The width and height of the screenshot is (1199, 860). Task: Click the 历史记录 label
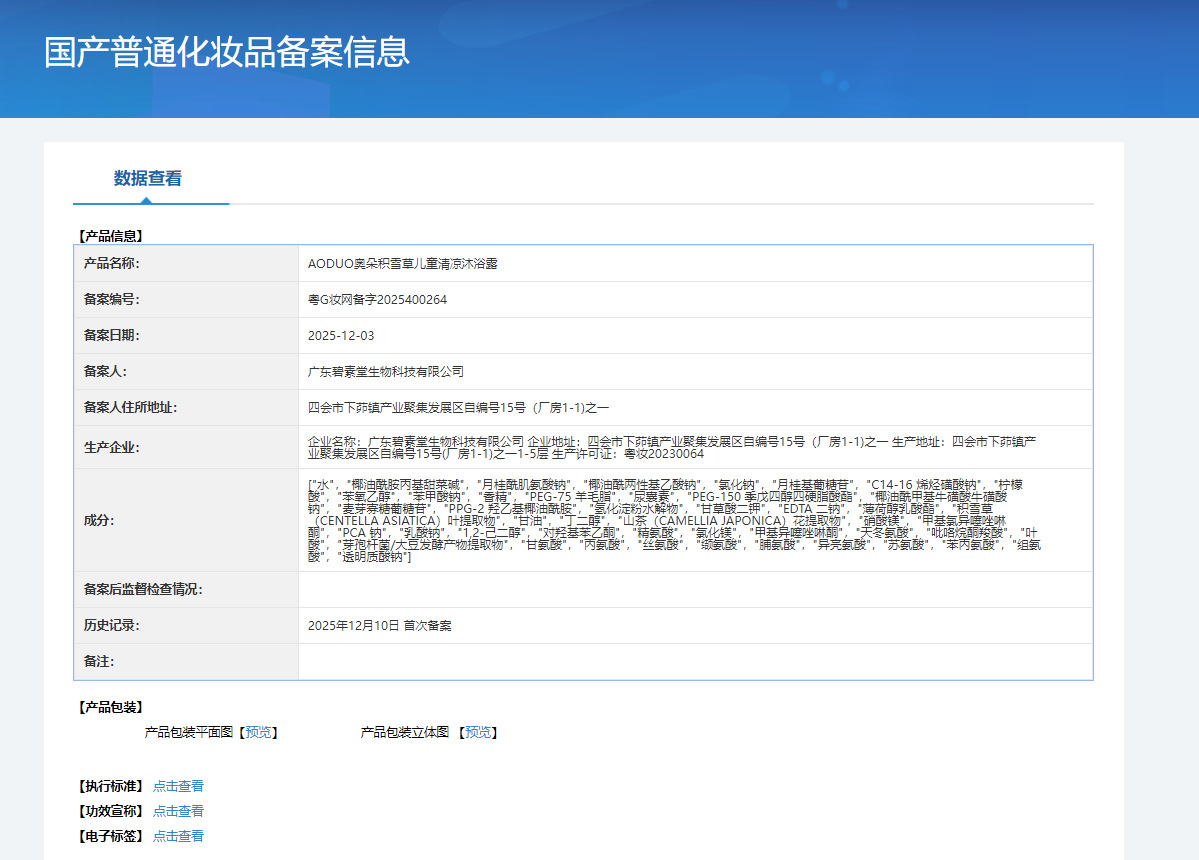[x=112, y=625]
